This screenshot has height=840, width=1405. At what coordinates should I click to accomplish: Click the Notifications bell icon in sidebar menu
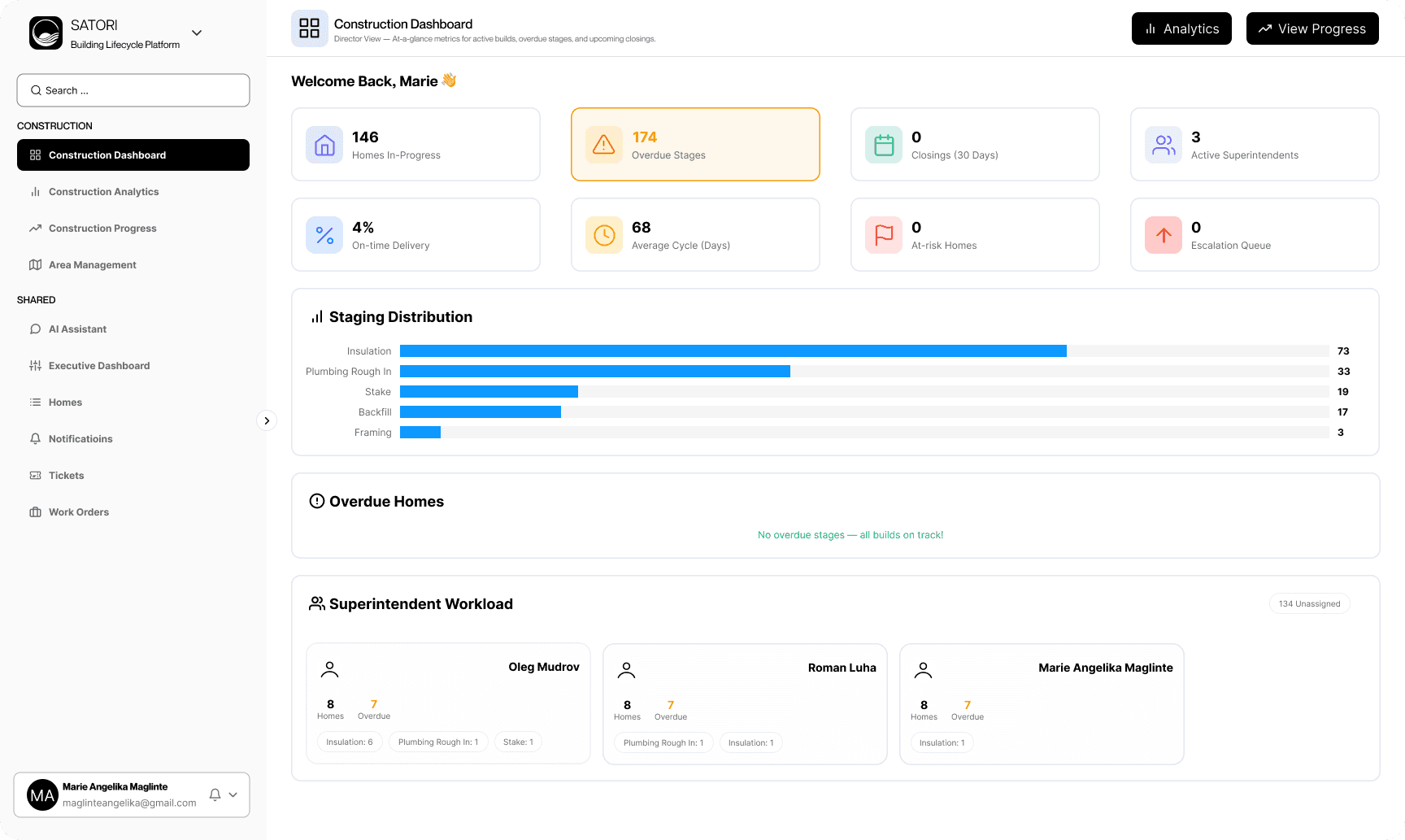pyautogui.click(x=35, y=439)
